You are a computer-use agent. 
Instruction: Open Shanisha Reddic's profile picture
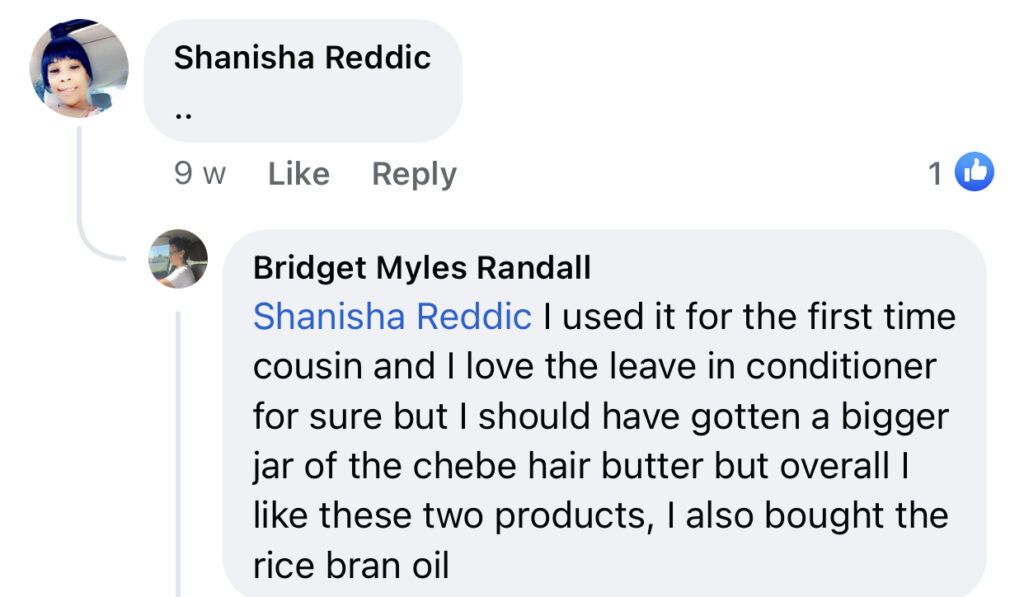79,69
